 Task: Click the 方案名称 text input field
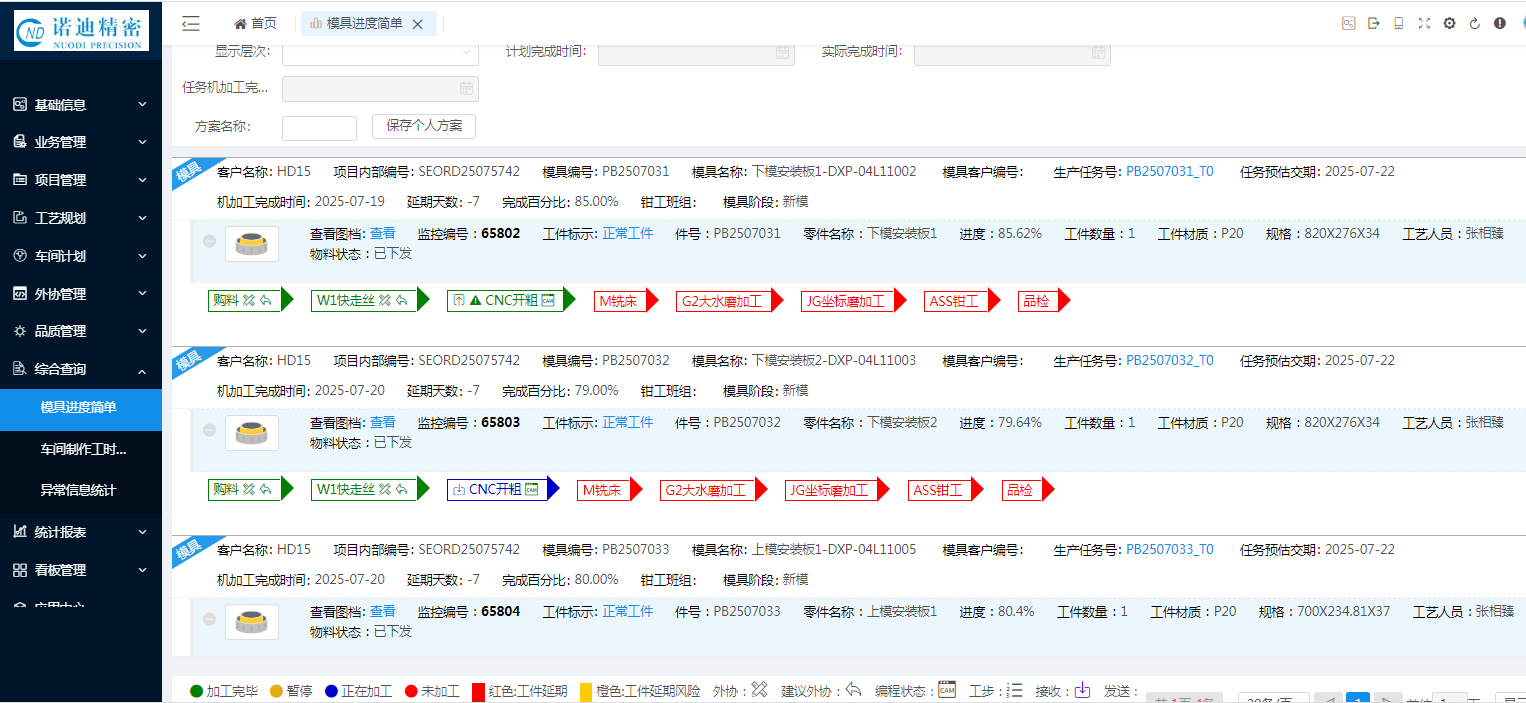point(319,128)
